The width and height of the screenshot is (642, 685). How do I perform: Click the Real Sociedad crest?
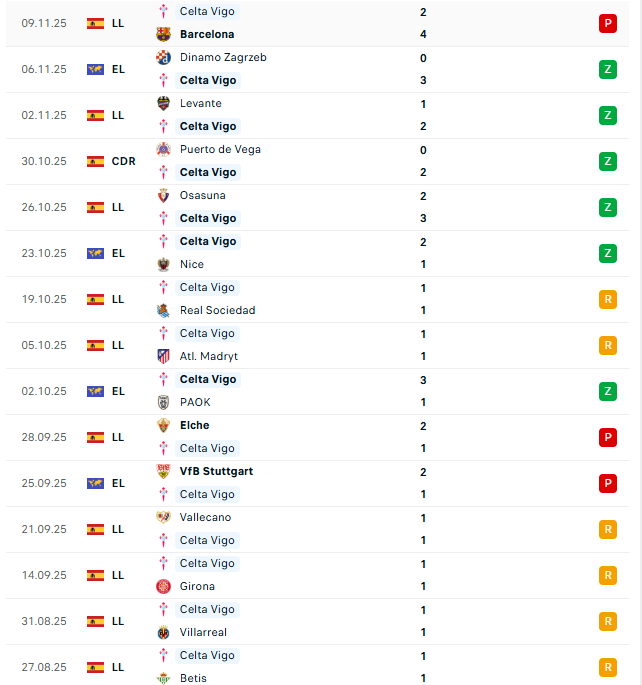point(164,310)
